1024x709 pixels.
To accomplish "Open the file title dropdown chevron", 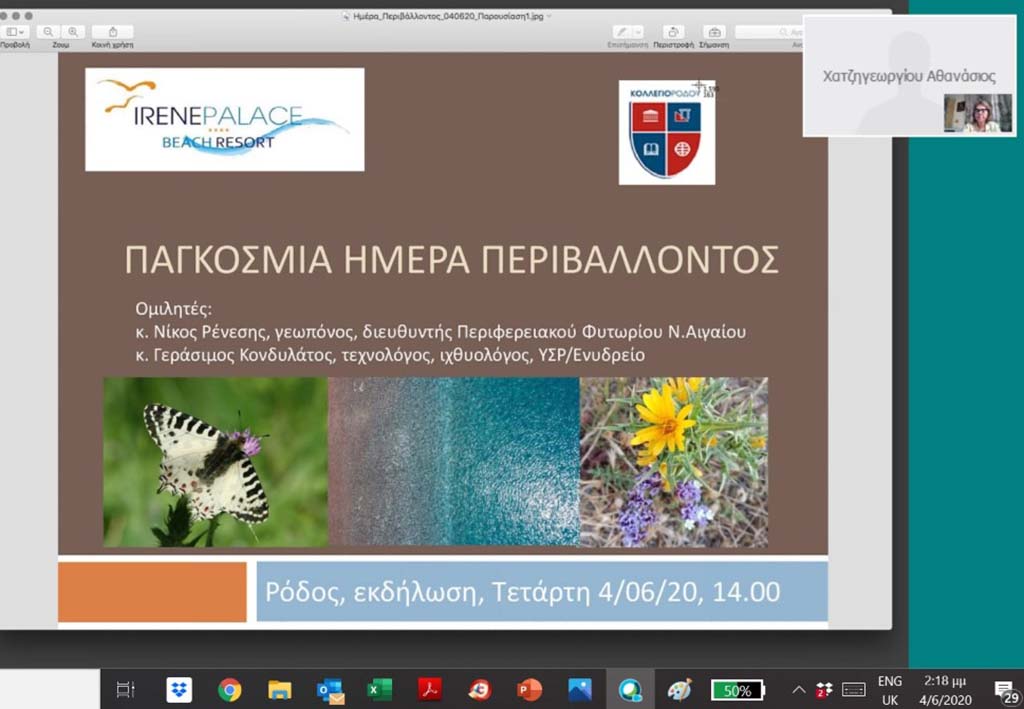I will pos(549,16).
